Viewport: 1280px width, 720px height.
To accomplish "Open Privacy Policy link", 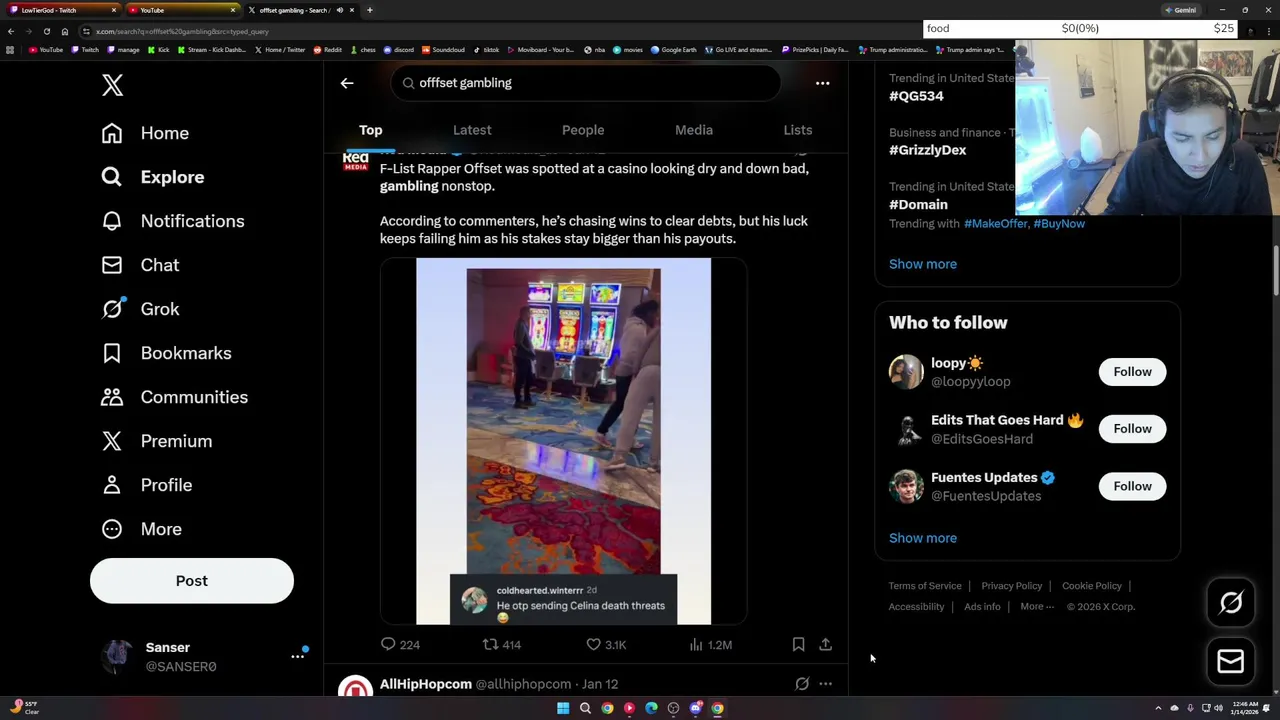I will tap(1012, 586).
